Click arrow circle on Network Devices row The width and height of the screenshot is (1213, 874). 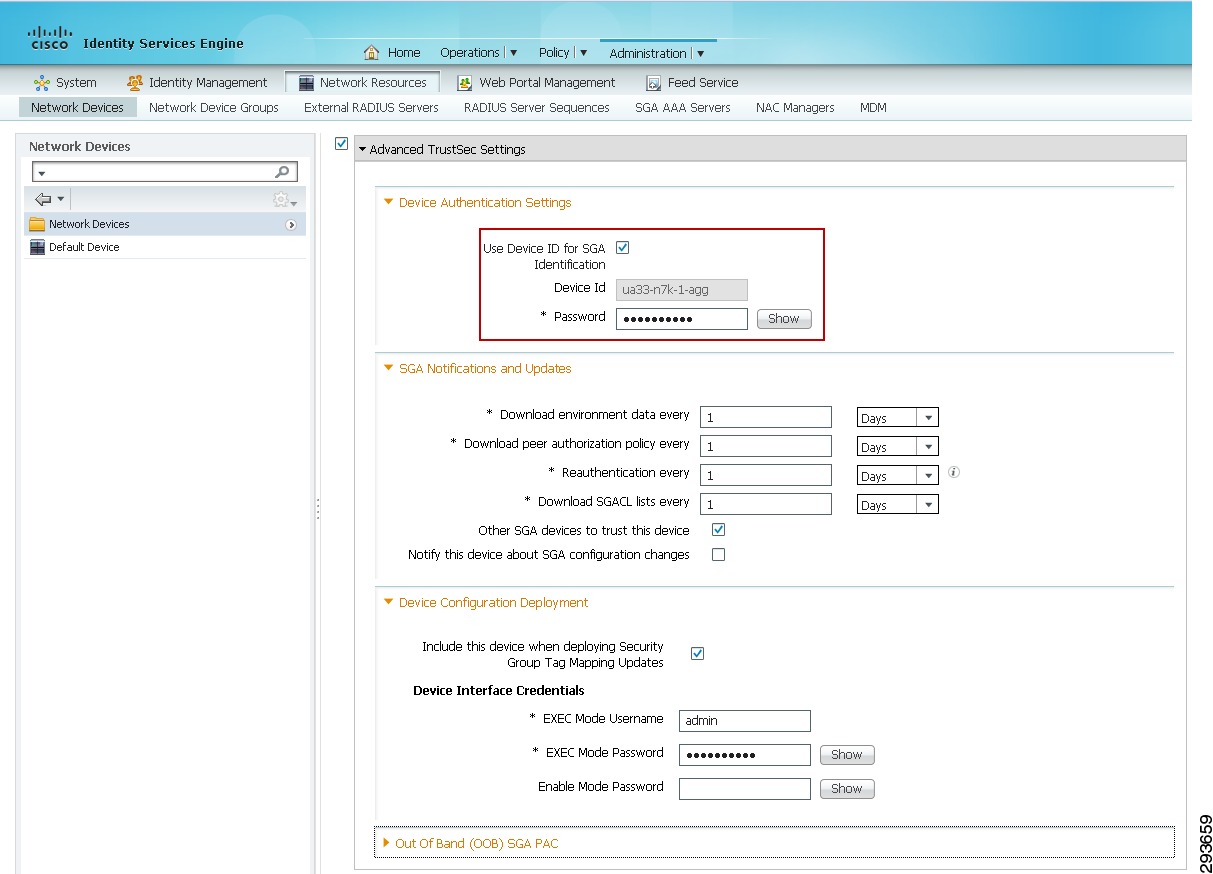click(x=291, y=225)
